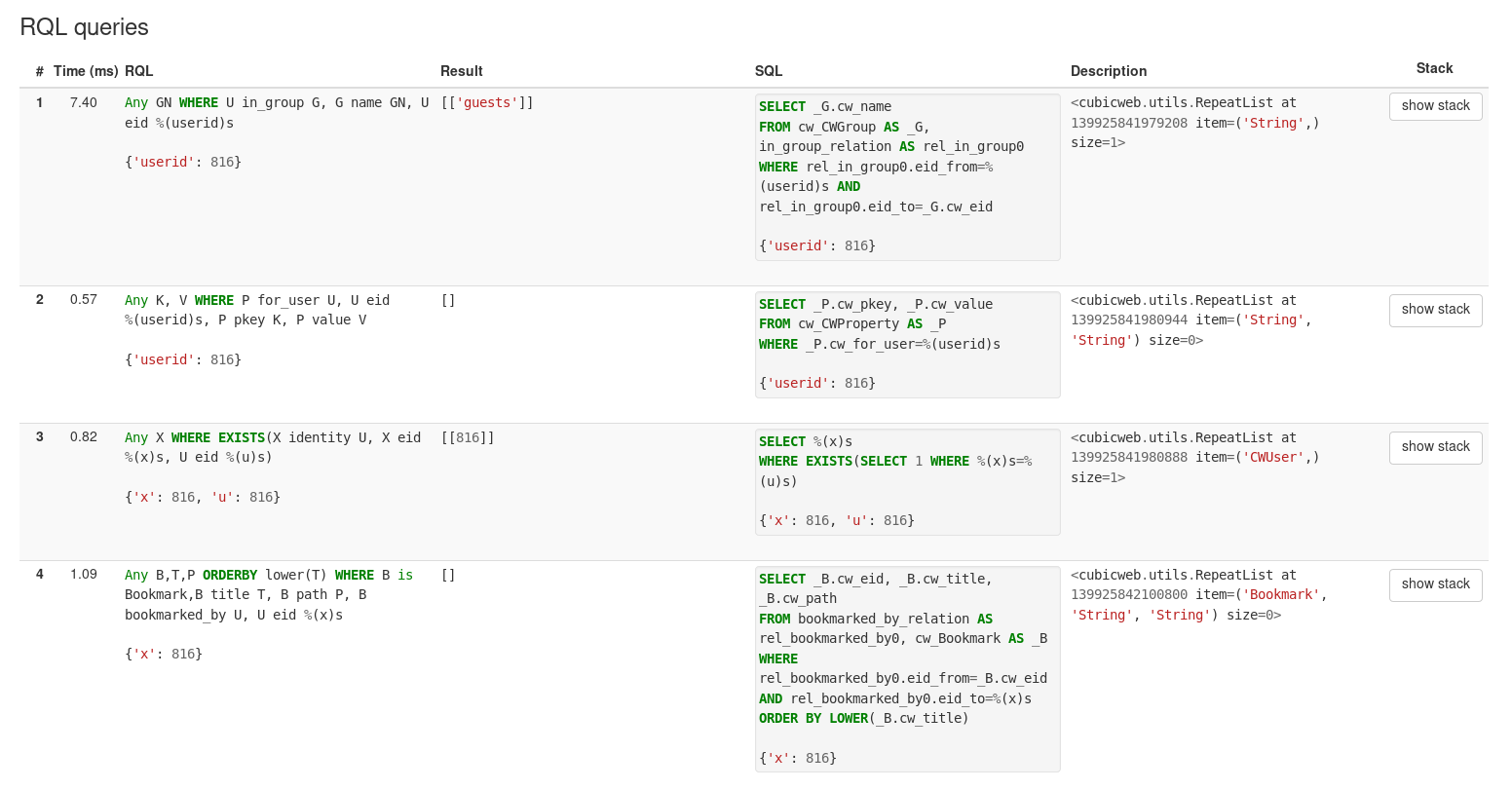Click description with item=('CWUser',)

tap(1195, 458)
